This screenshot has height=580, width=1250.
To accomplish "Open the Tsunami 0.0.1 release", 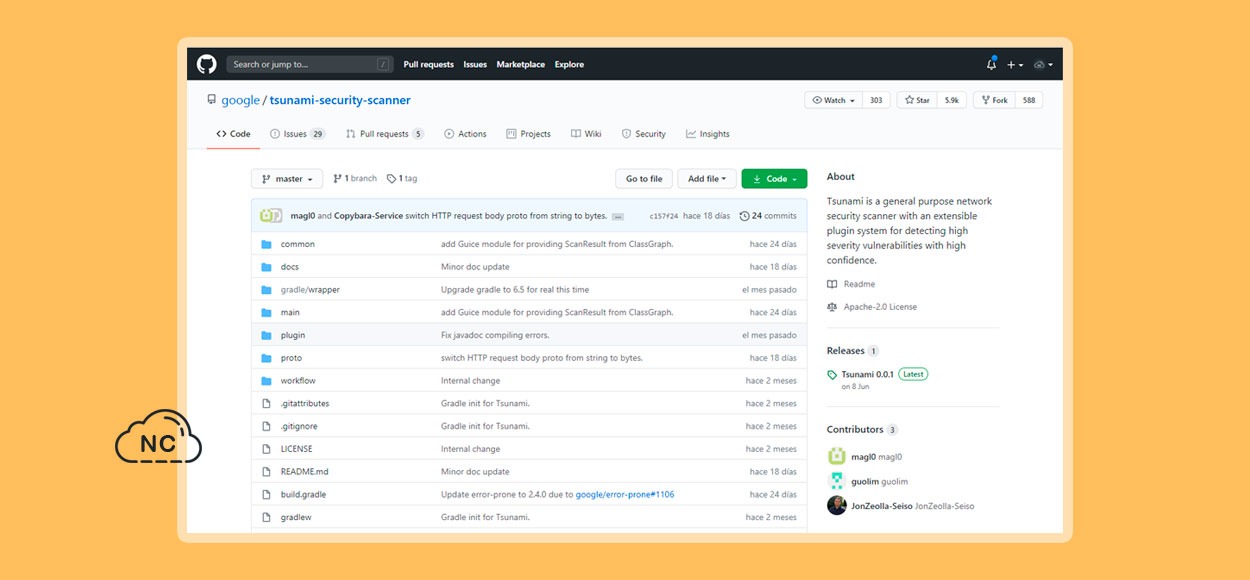I will [867, 374].
